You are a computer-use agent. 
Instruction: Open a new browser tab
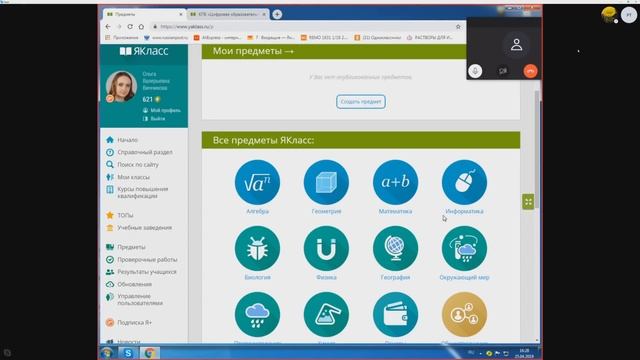[277, 14]
